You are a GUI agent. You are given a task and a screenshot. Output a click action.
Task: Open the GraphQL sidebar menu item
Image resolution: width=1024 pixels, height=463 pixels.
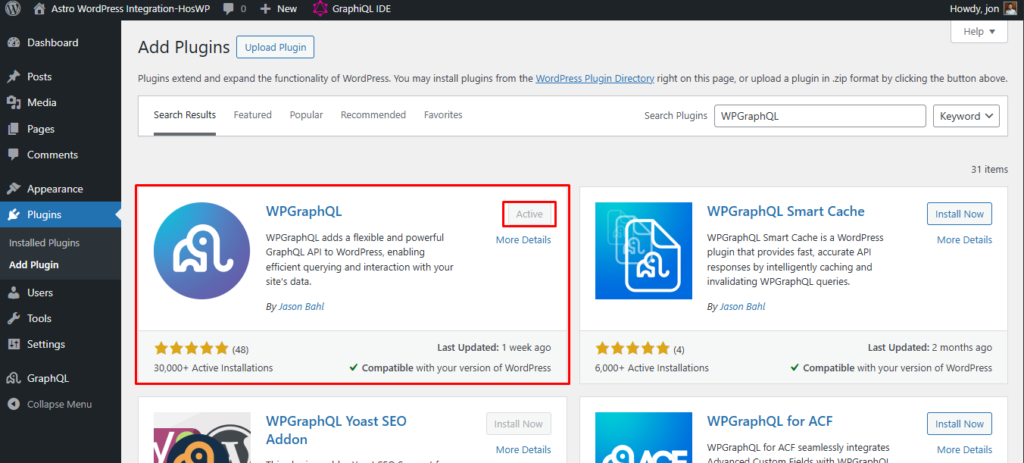point(47,379)
